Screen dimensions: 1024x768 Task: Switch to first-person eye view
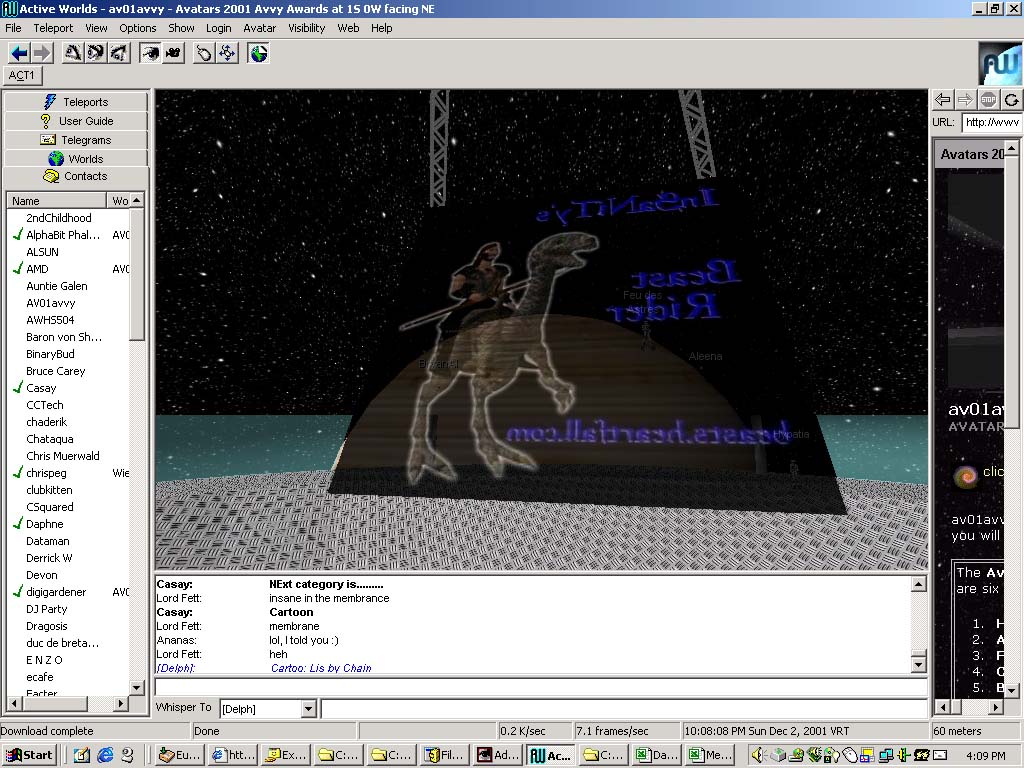[150, 53]
